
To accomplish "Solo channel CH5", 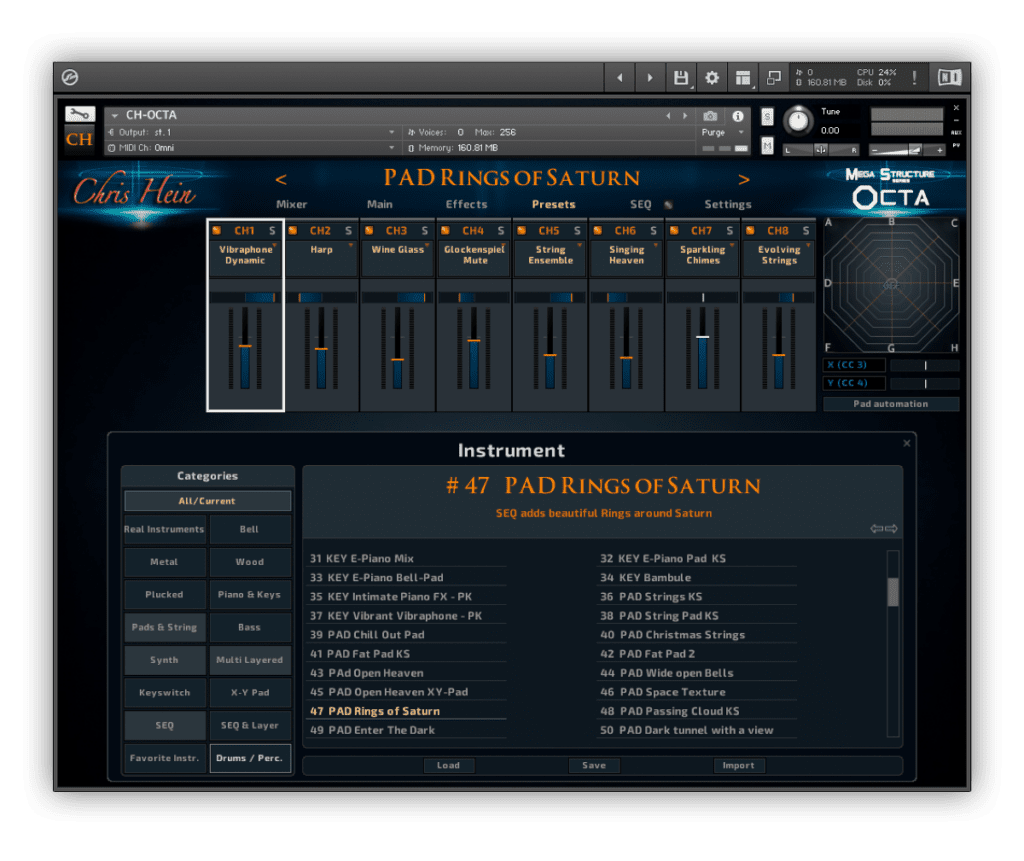I will point(577,231).
